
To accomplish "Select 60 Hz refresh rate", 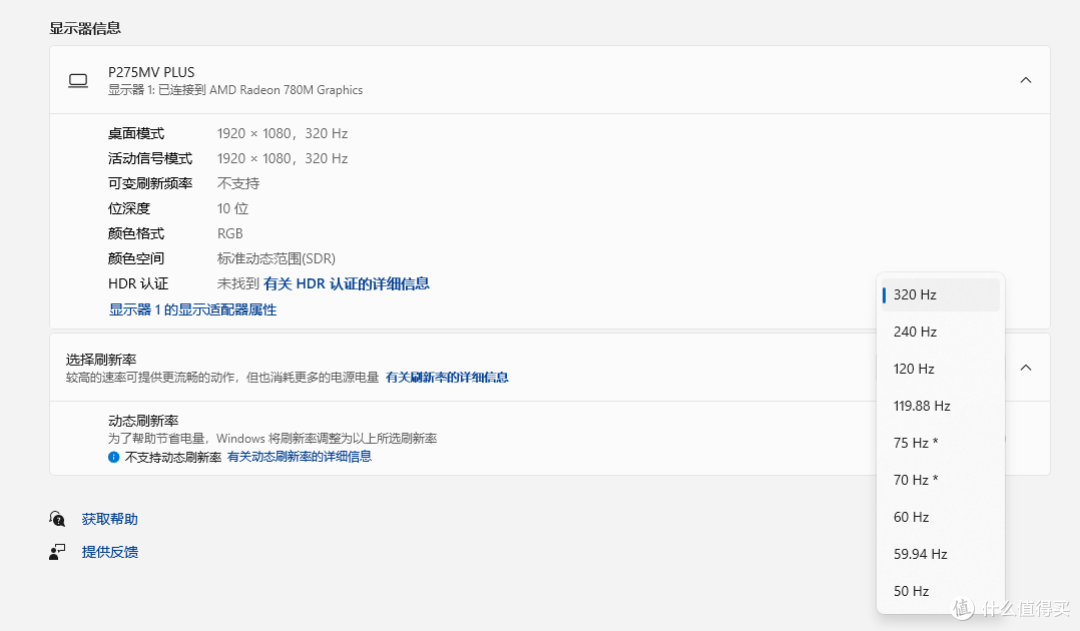I will click(x=940, y=517).
